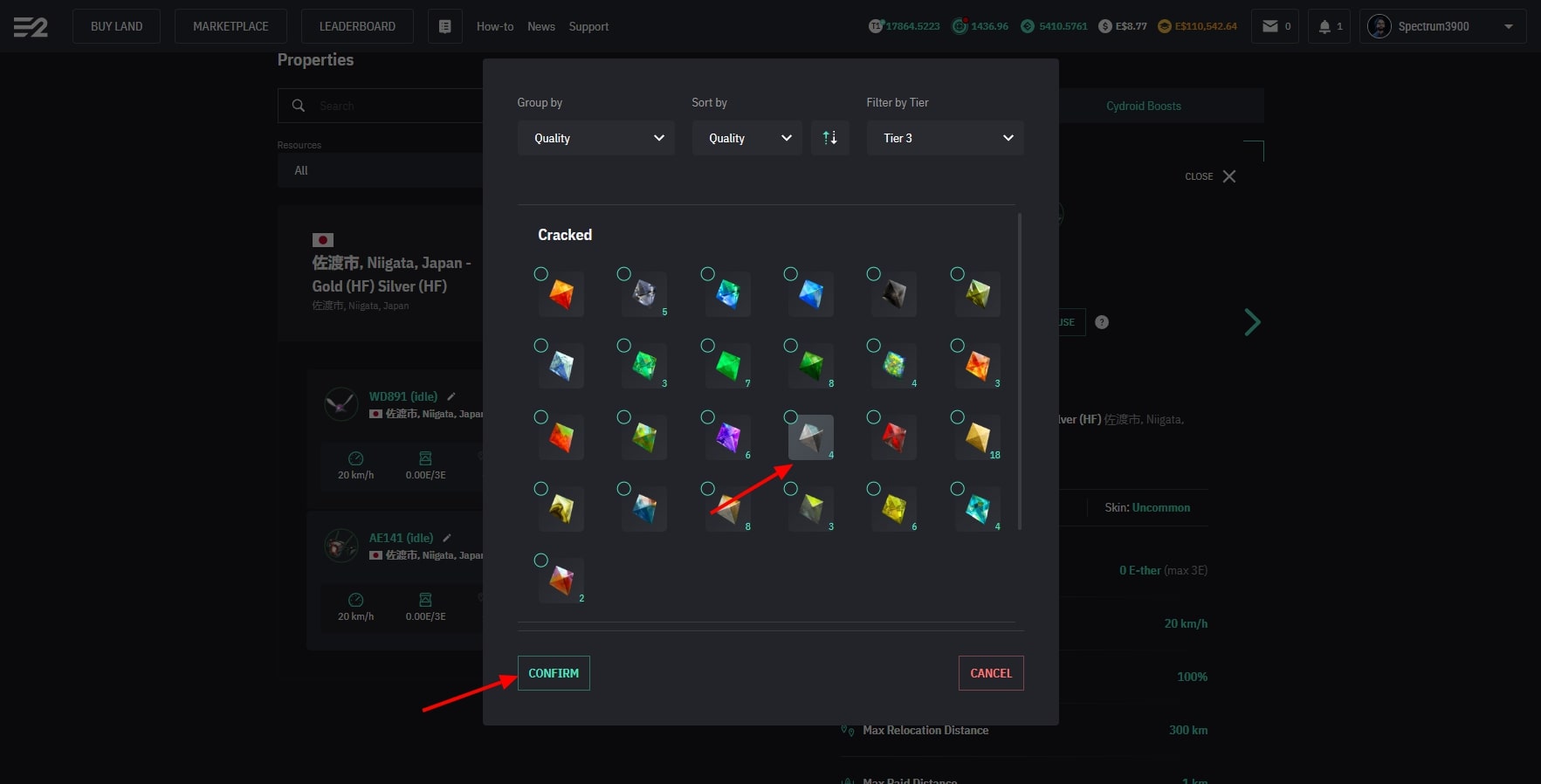Select the bright green jewel with count 7
The image size is (1541, 784).
click(x=728, y=366)
